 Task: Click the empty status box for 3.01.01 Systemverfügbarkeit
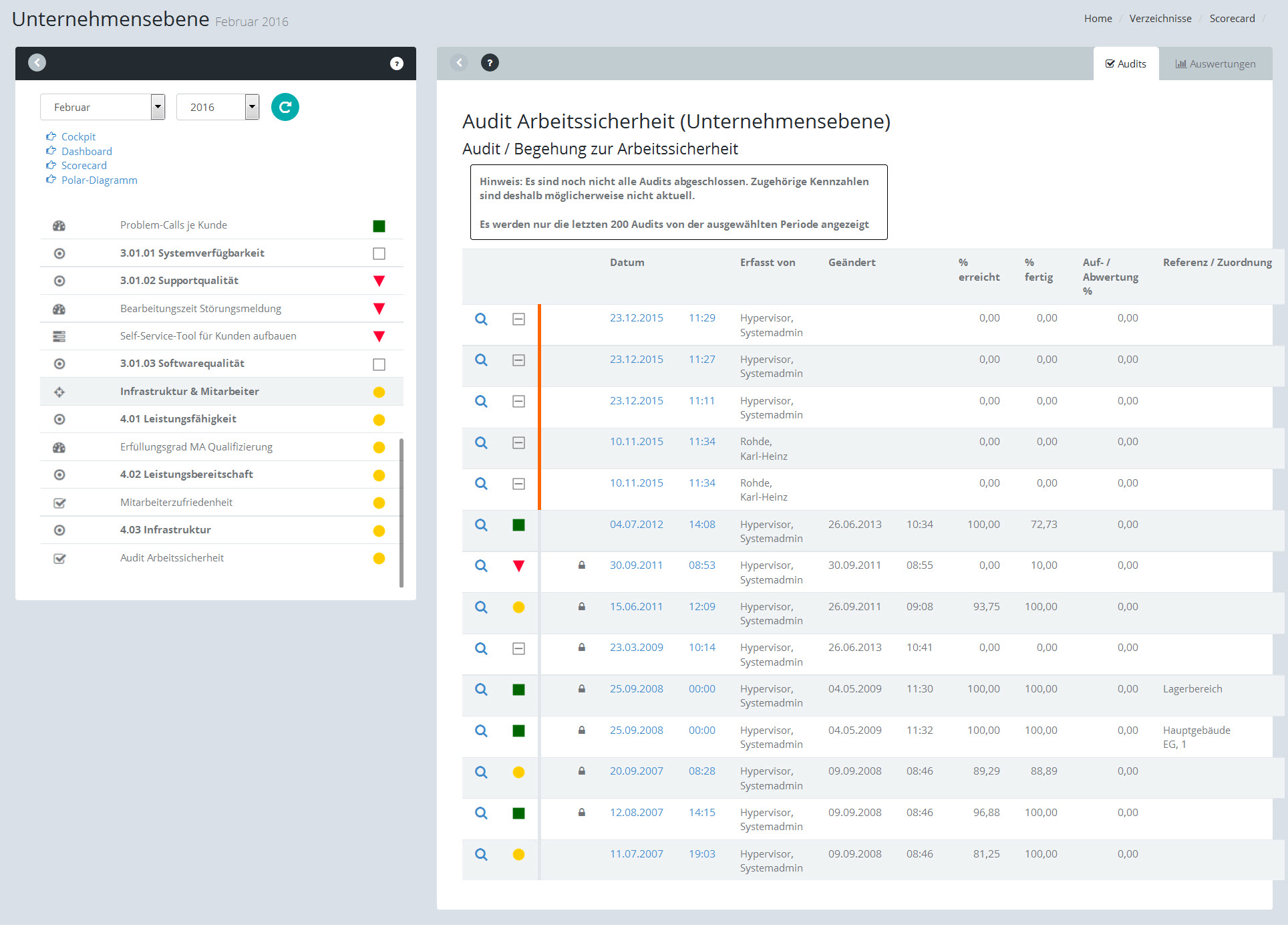click(379, 254)
